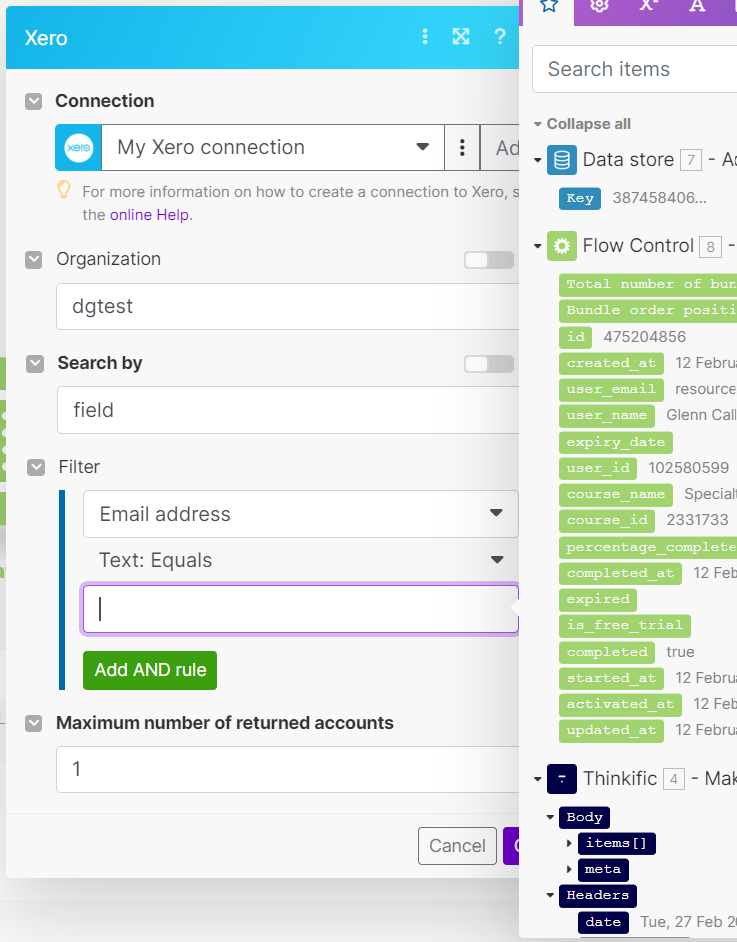Click the Flow Control gear icon

tap(562, 246)
